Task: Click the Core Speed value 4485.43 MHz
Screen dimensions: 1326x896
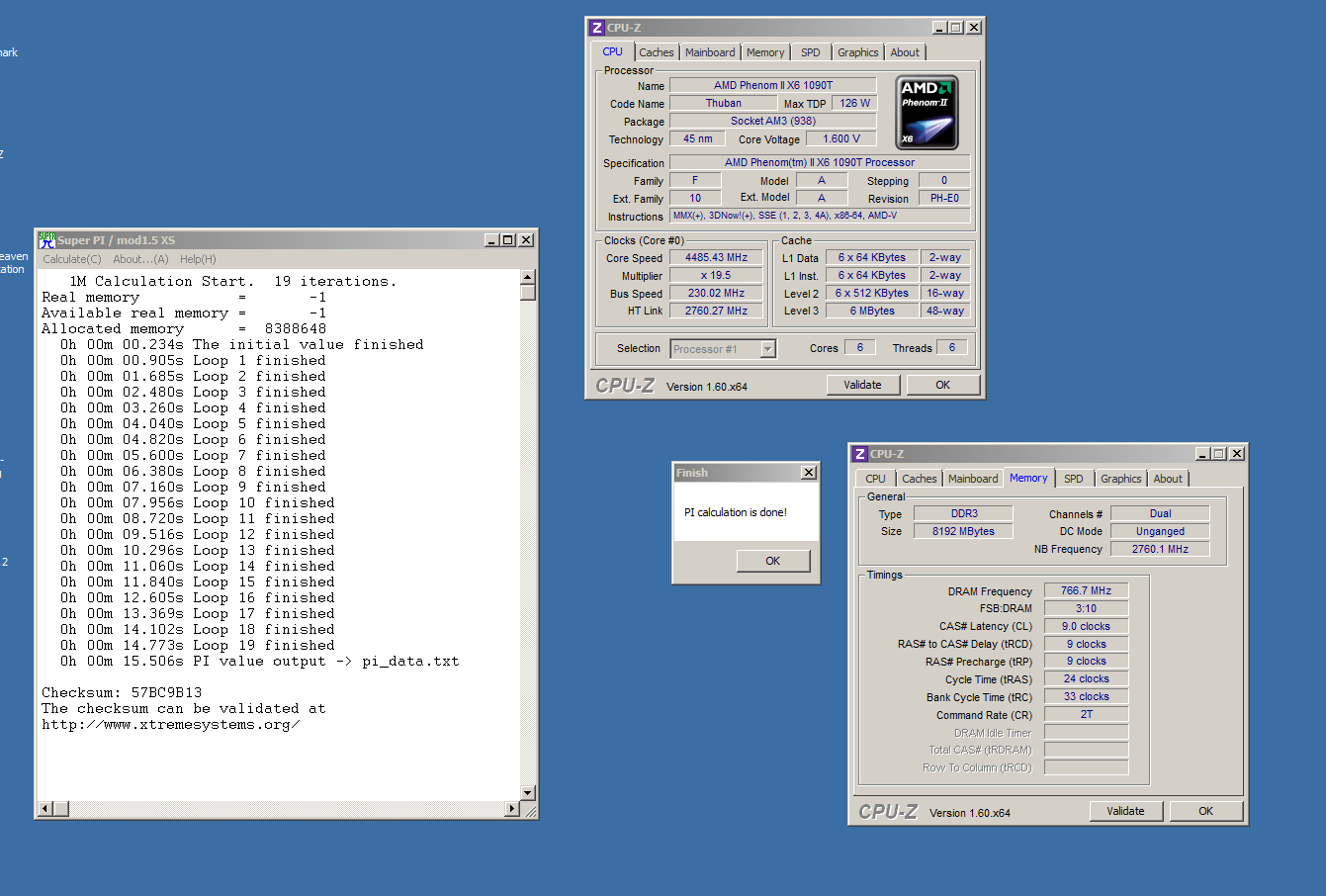Action: 716,257
